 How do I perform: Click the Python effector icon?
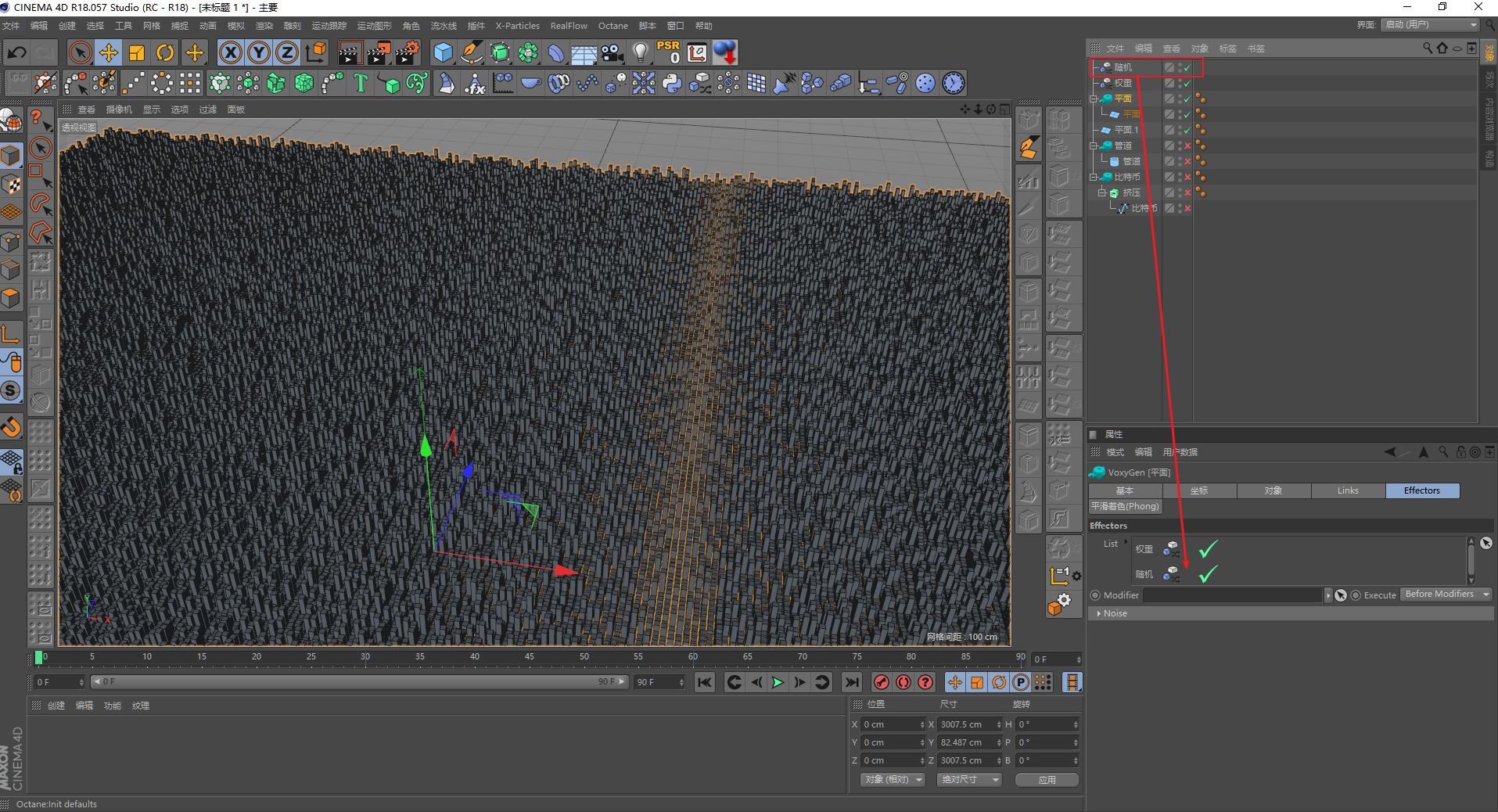(x=671, y=84)
